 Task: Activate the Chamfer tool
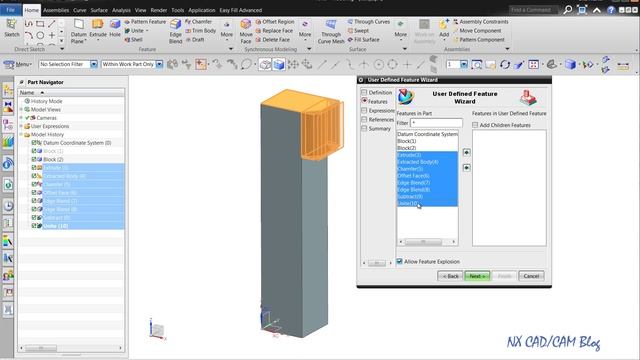pos(198,22)
